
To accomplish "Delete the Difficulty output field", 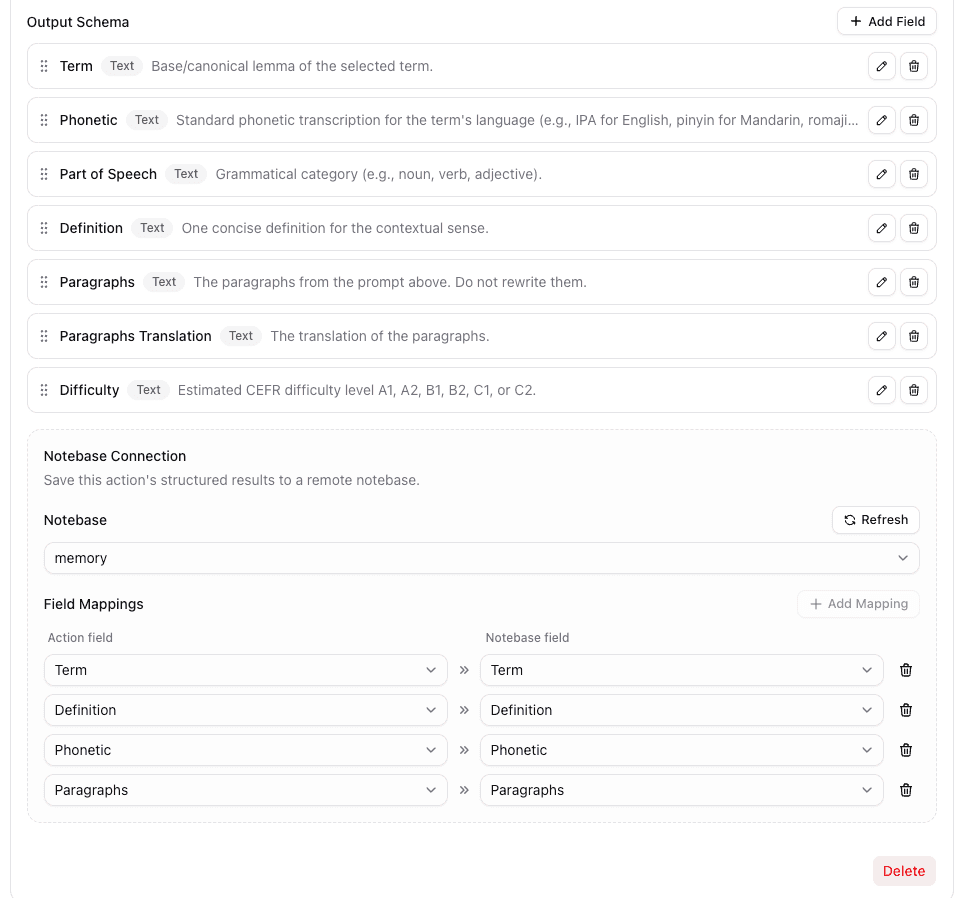I will [x=913, y=390].
